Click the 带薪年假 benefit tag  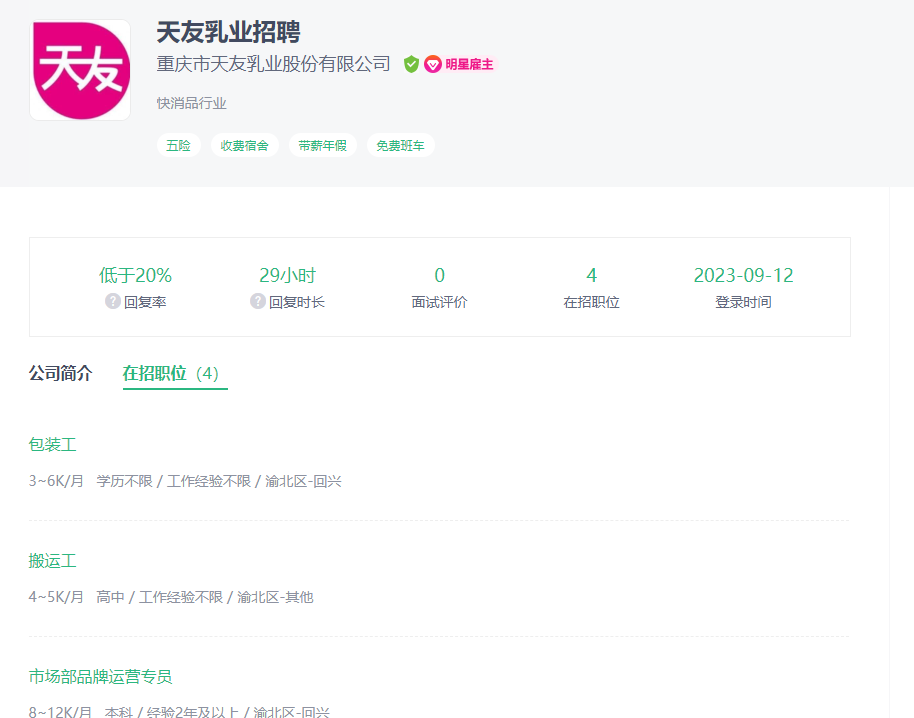click(x=323, y=145)
